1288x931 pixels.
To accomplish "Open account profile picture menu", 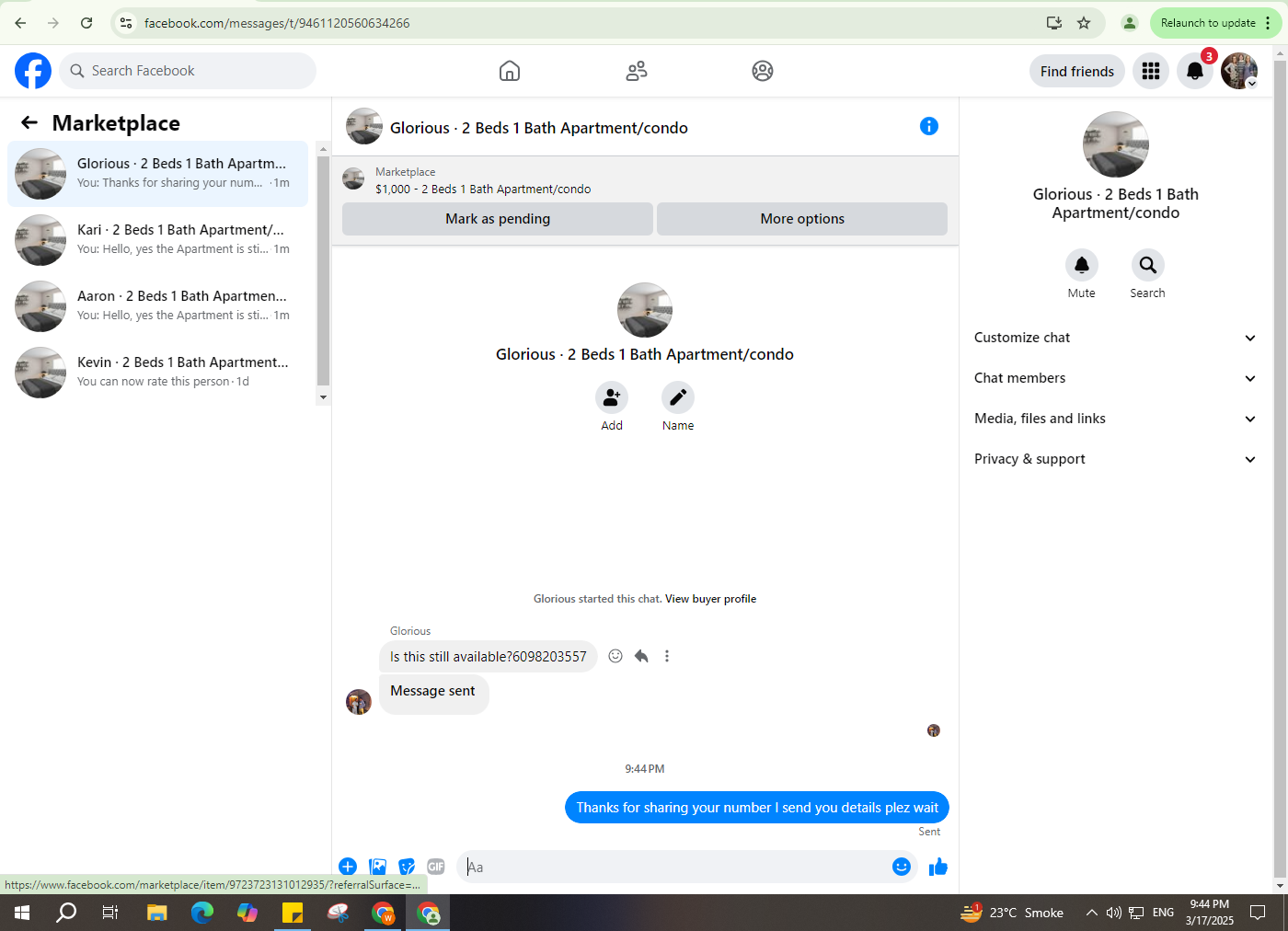I will click(1239, 71).
